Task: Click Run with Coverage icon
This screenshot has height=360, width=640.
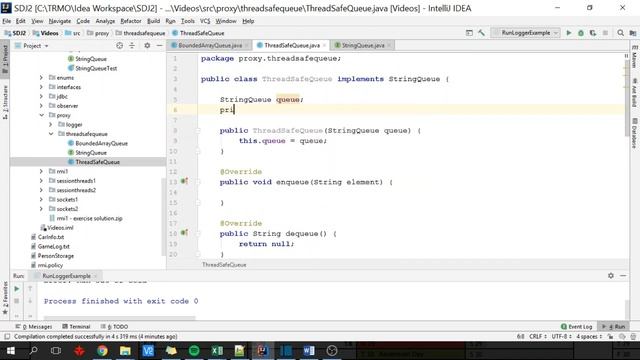Action: [593, 33]
